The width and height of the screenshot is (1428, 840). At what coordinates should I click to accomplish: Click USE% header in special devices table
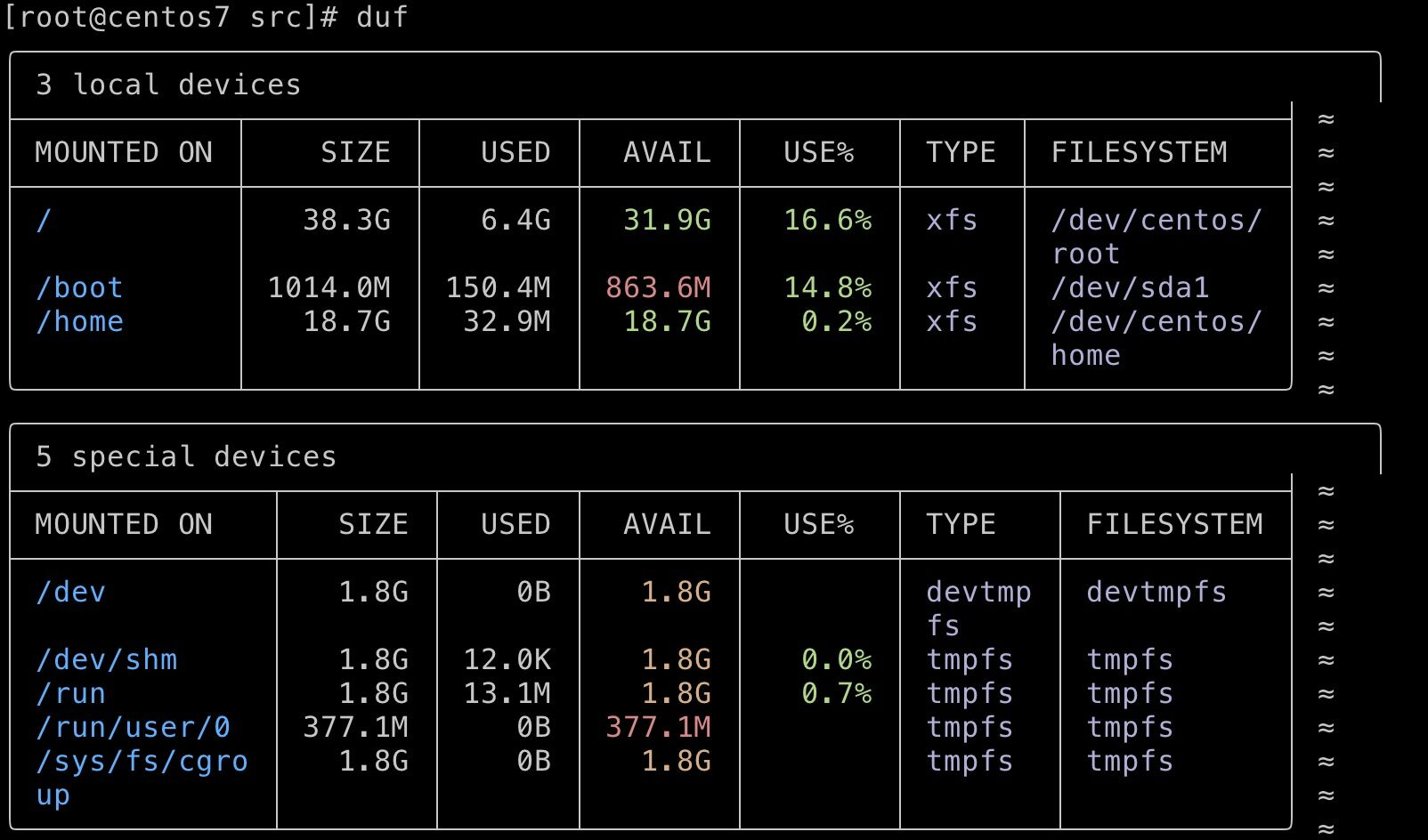(818, 525)
